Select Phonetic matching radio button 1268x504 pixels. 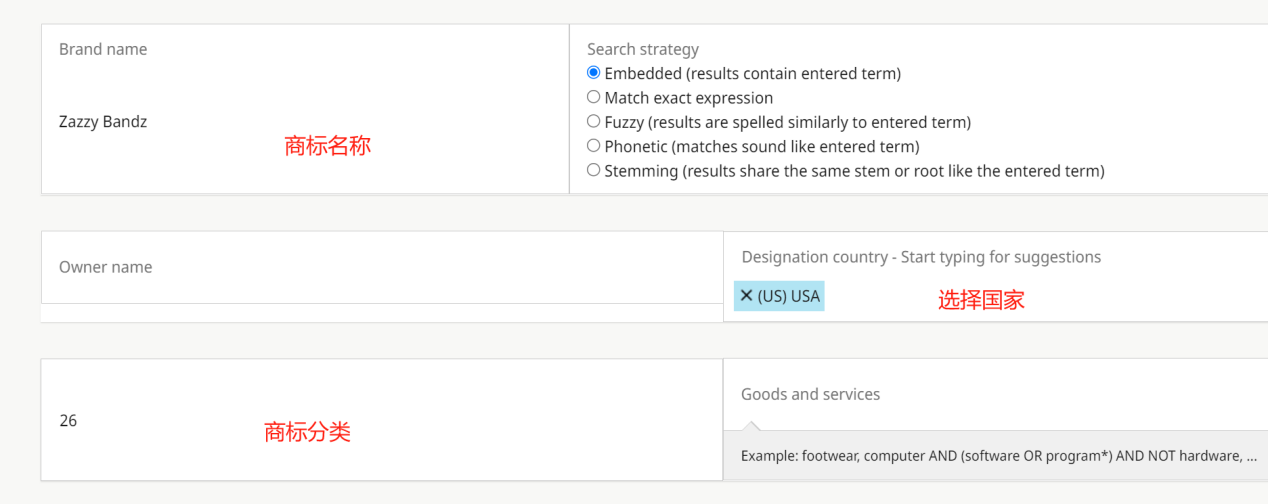tap(594, 146)
